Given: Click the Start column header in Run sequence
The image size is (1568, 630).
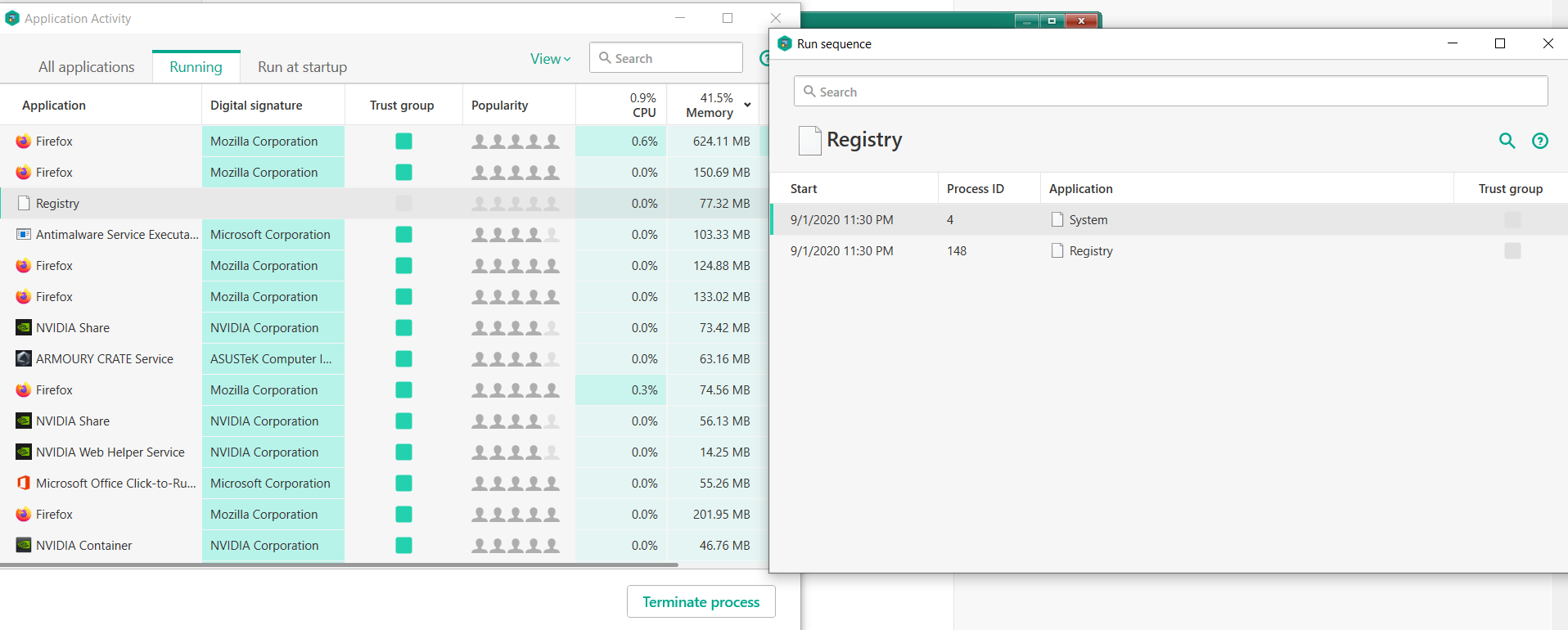Looking at the screenshot, I should click(804, 189).
